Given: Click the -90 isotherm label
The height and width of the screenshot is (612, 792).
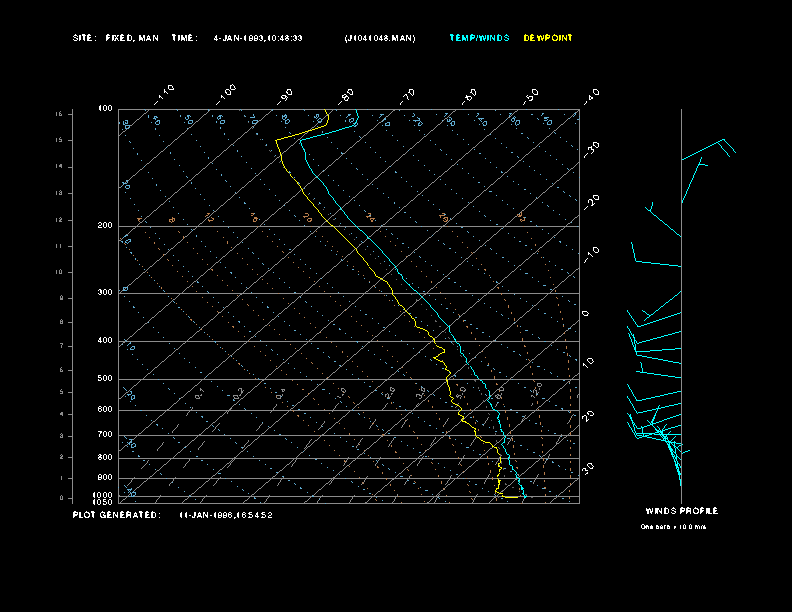Looking at the screenshot, I should (285, 96).
